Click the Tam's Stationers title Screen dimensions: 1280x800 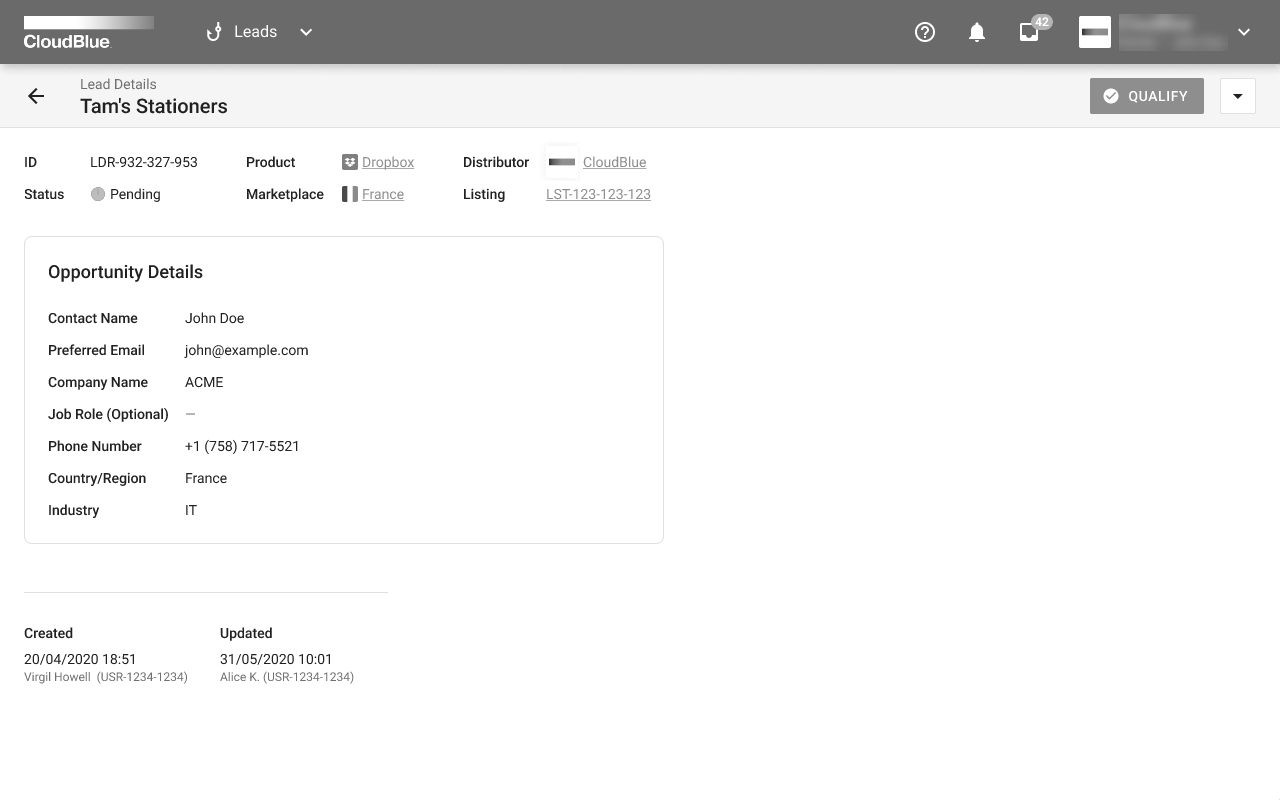pos(154,106)
